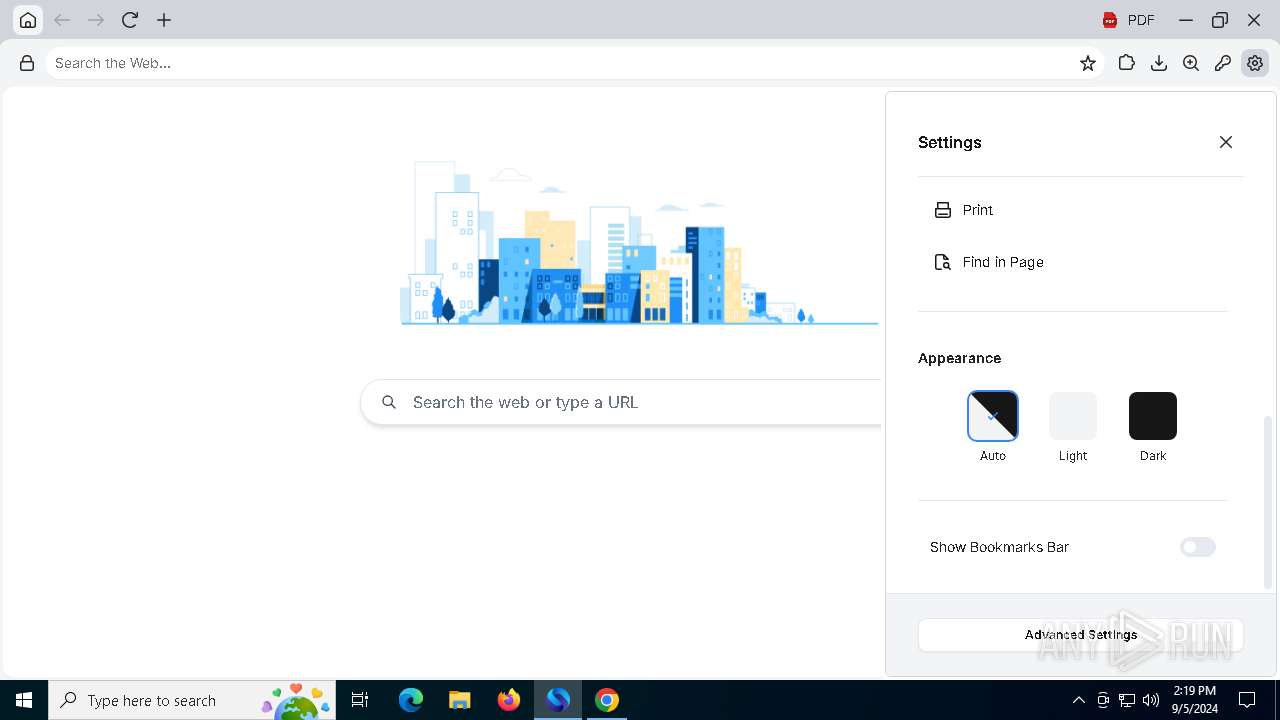The height and width of the screenshot is (720, 1280).
Task: Open File Explorer from taskbar
Action: point(459,700)
